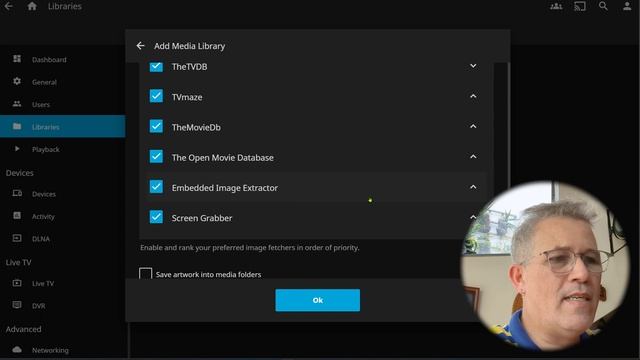Open the user profile icon
Viewport: 640px width, 360px height.
[x=627, y=6]
